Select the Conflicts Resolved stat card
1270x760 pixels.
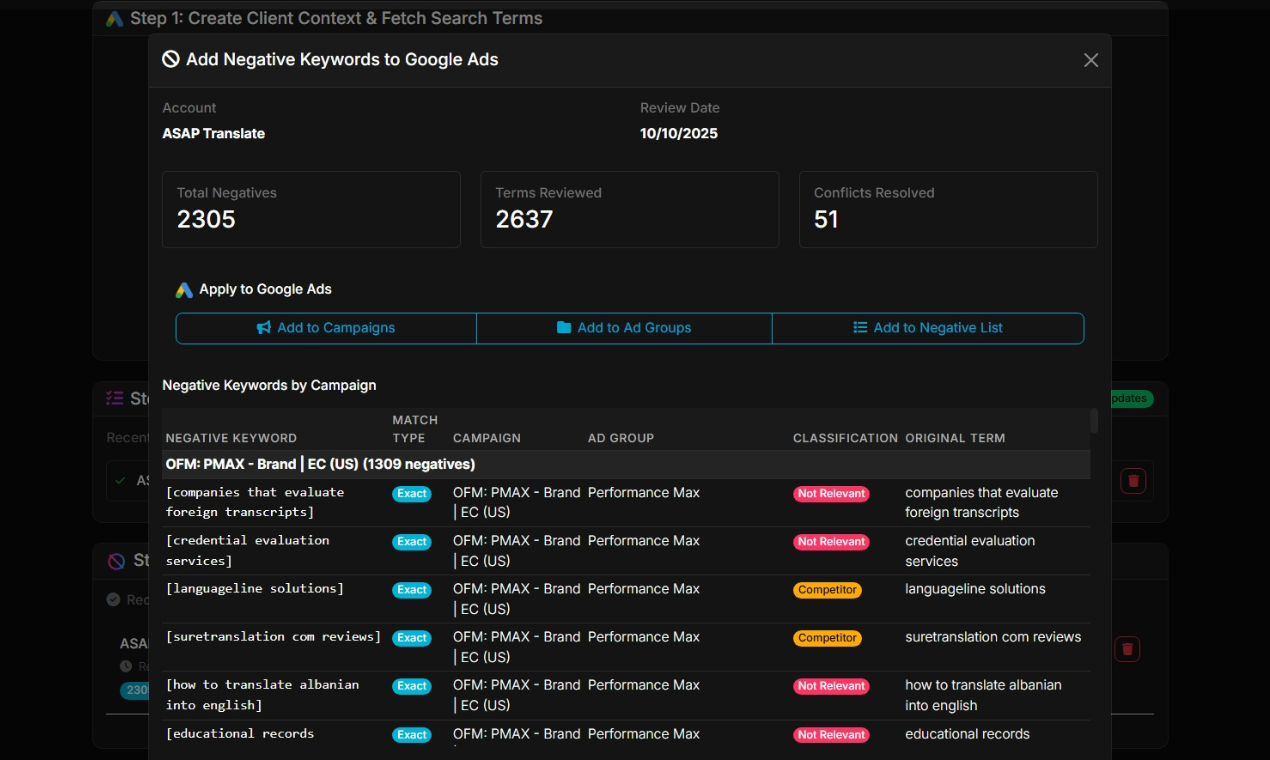[947, 209]
